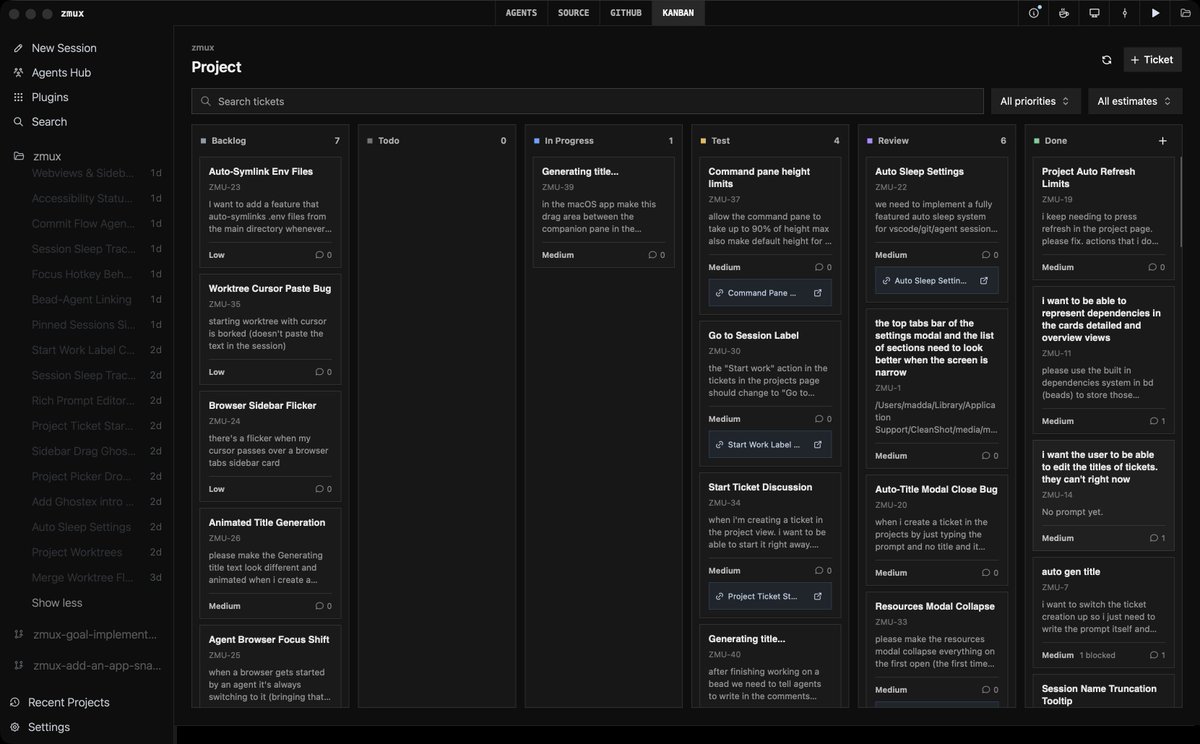Click the plus icon in Done column header
This screenshot has width=1200, height=744.
pyautogui.click(x=1162, y=141)
